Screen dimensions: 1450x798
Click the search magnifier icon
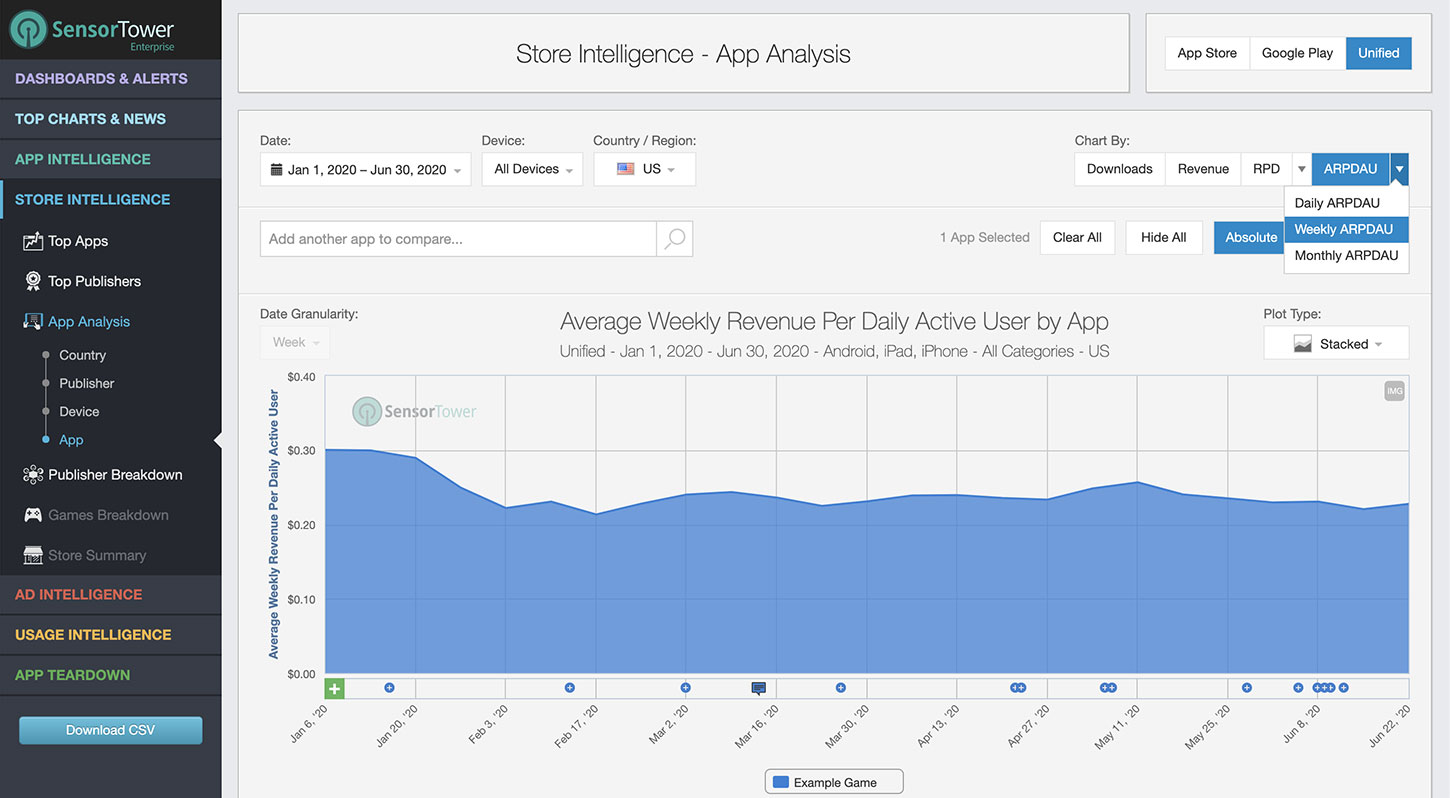(x=673, y=238)
